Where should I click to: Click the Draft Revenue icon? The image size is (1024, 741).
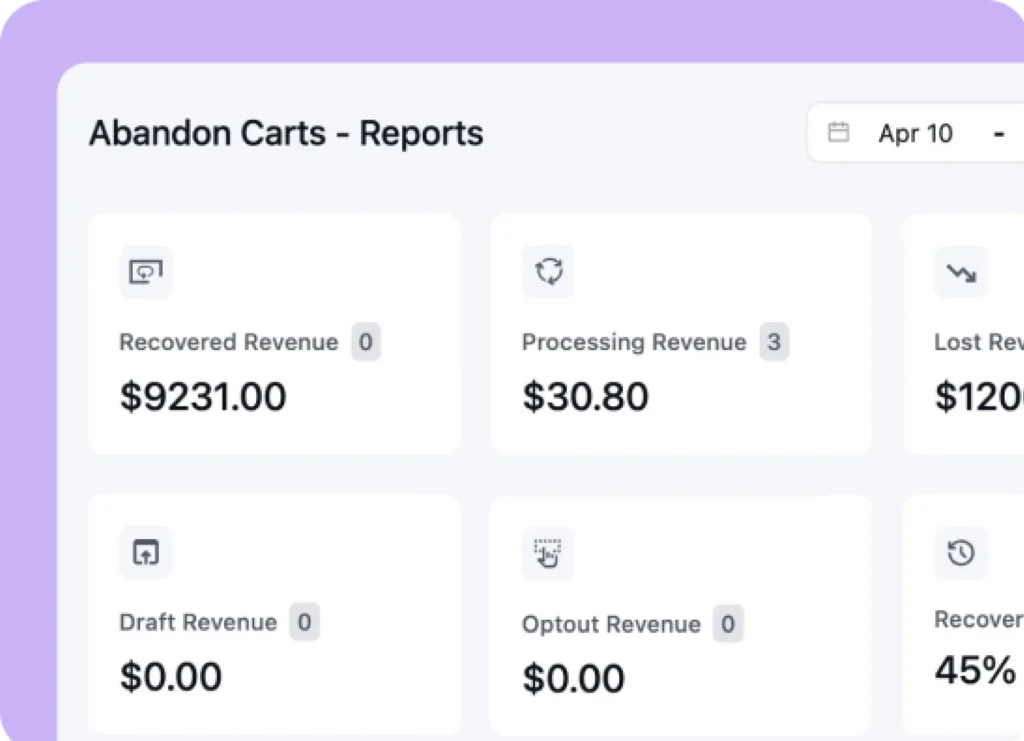pos(146,552)
